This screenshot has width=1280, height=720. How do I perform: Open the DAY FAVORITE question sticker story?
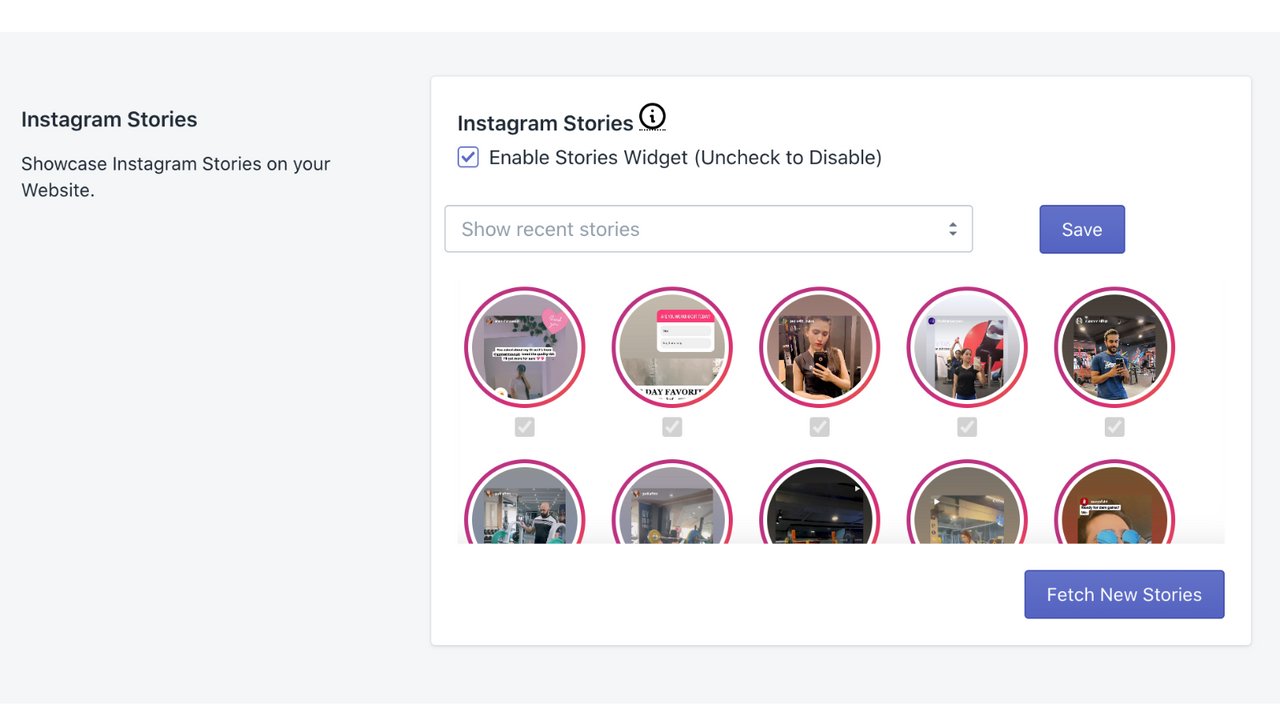click(672, 347)
